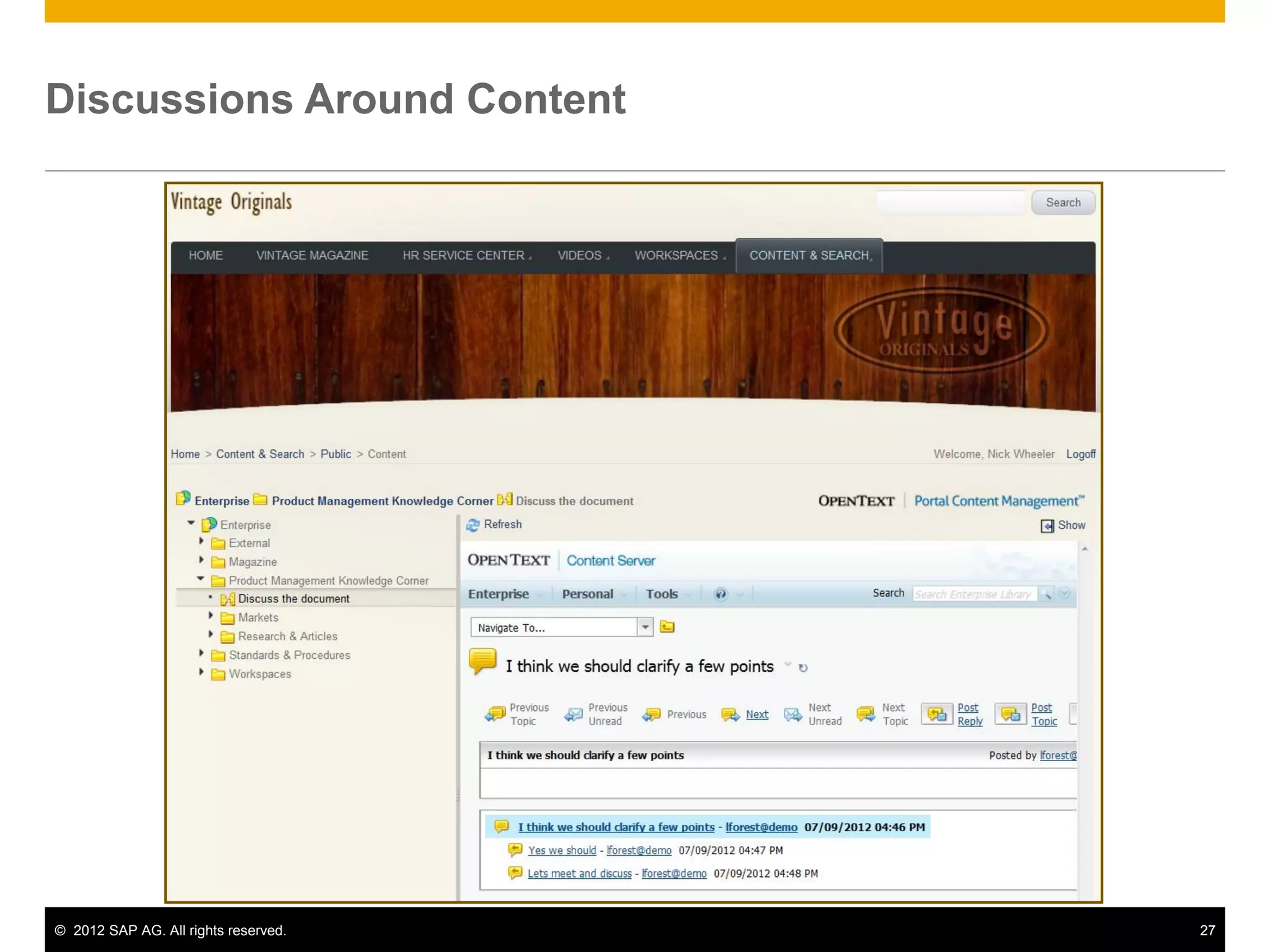Viewport: 1270px width, 952px height.
Task: Click the reload icon beside topic title
Action: click(803, 668)
